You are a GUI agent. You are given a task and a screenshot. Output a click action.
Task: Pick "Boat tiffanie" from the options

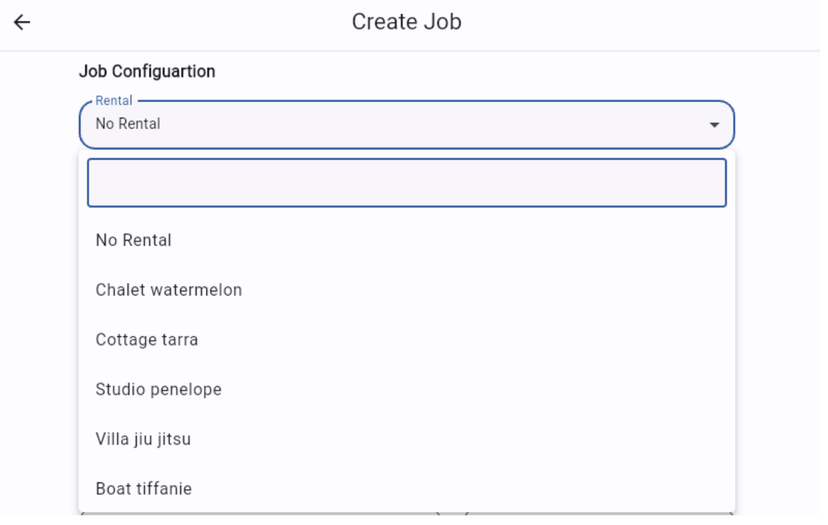click(x=144, y=489)
